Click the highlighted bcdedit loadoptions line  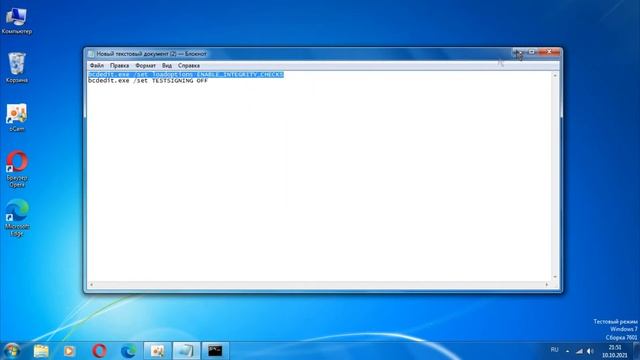[x=186, y=75]
